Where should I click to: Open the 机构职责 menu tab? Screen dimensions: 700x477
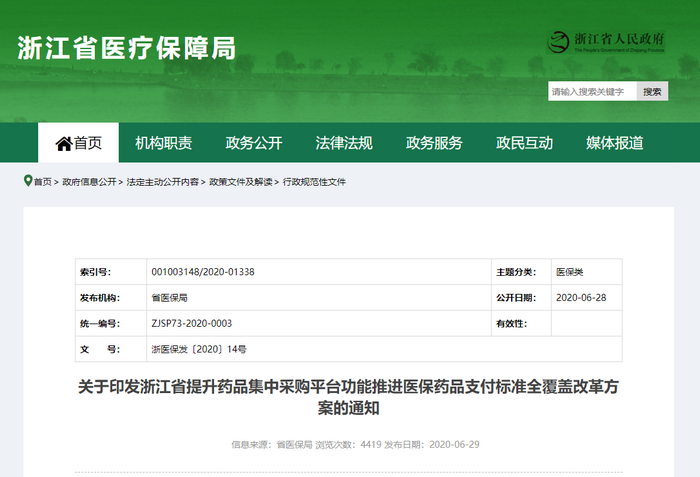[x=163, y=143]
